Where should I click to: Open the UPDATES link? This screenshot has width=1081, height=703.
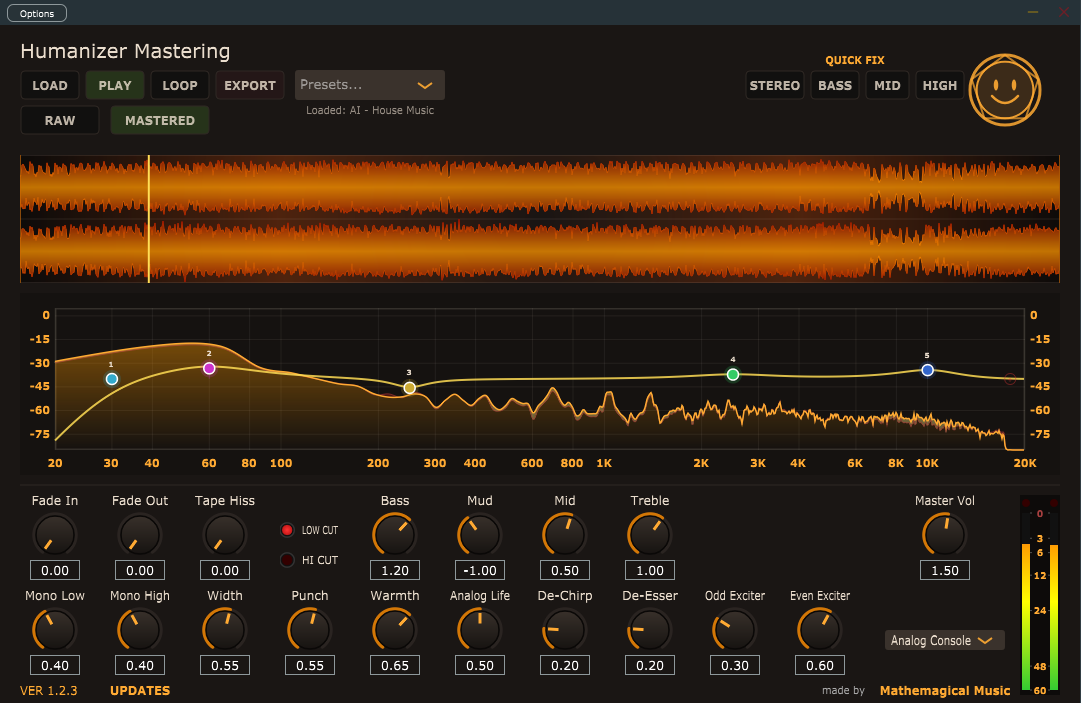140,690
